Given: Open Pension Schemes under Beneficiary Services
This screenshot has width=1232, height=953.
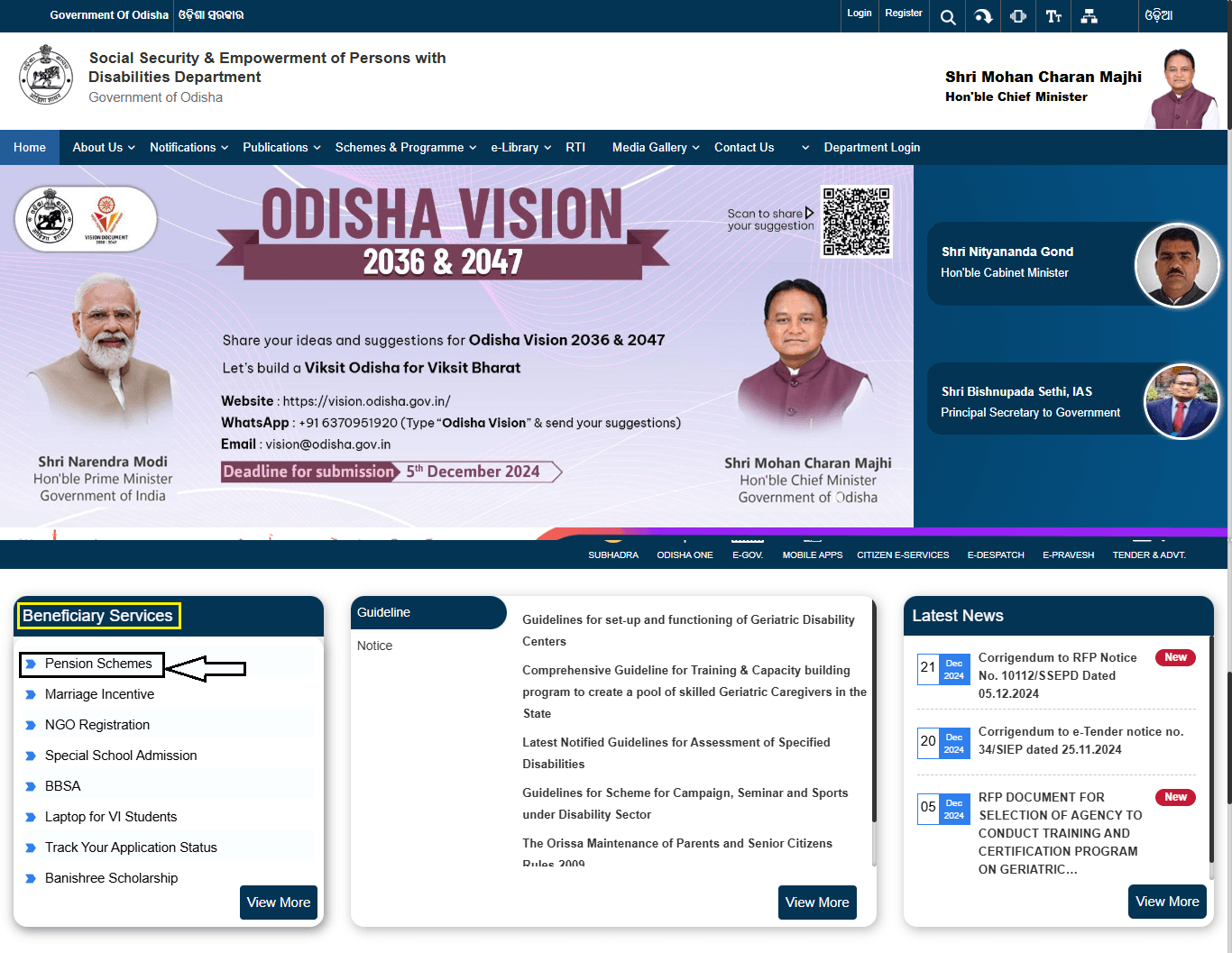Looking at the screenshot, I should (98, 664).
